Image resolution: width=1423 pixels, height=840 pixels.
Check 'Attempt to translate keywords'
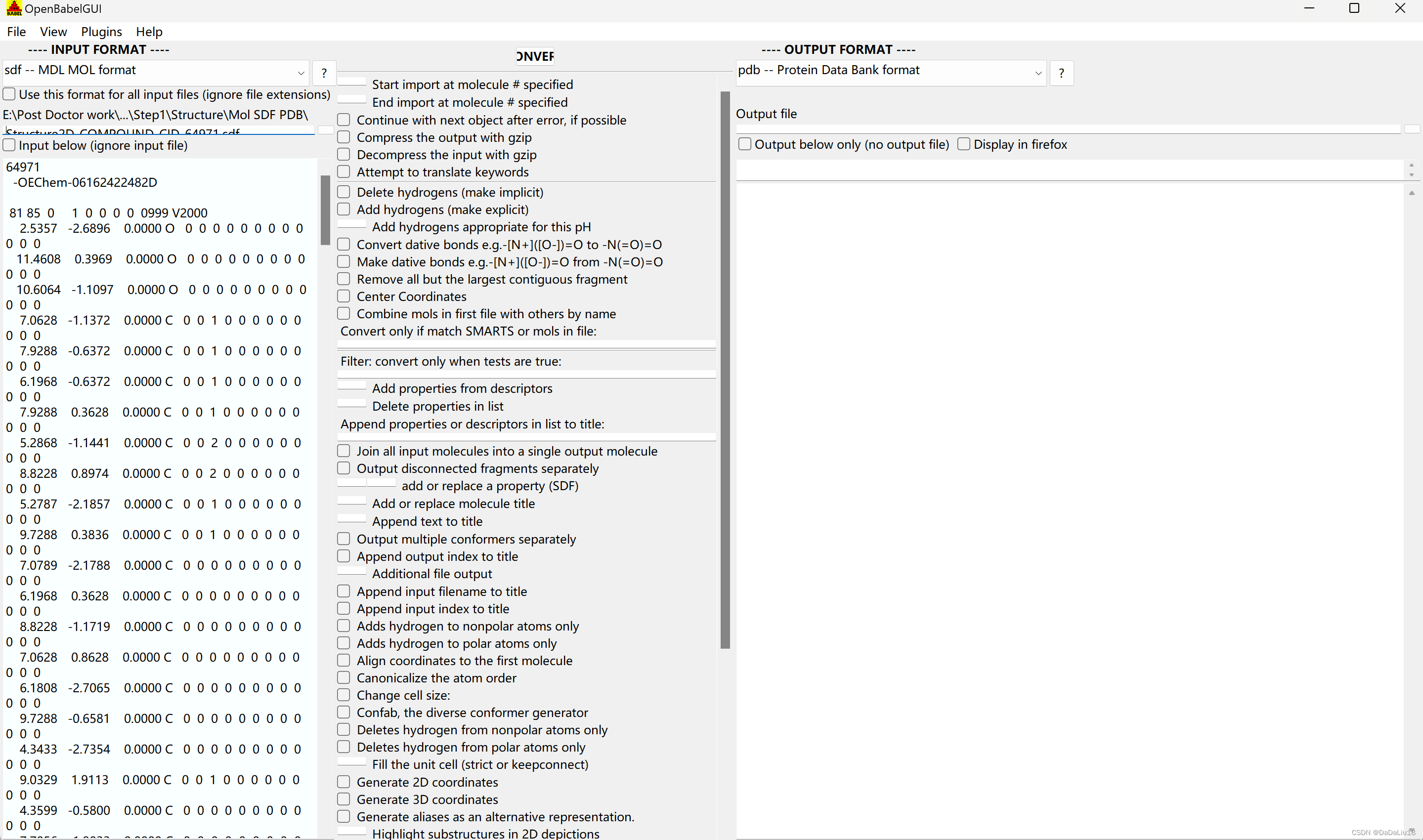344,171
